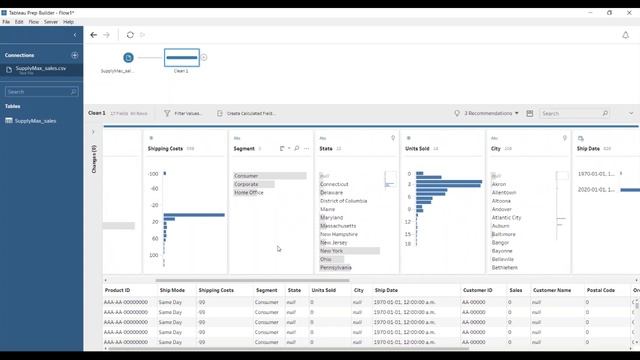Search within Segment values
This screenshot has width=640, height=360.
pos(297,149)
